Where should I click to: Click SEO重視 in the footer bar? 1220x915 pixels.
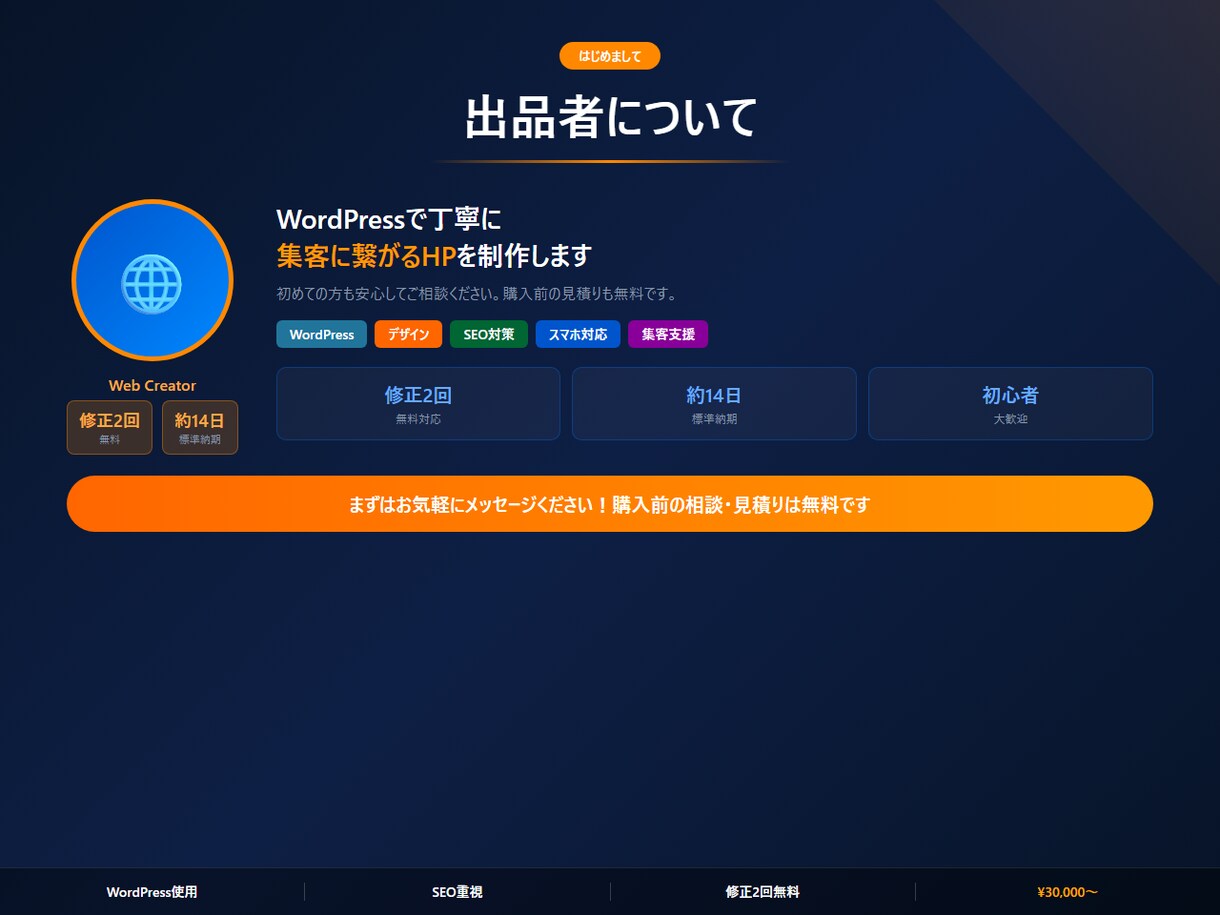pyautogui.click(x=457, y=892)
